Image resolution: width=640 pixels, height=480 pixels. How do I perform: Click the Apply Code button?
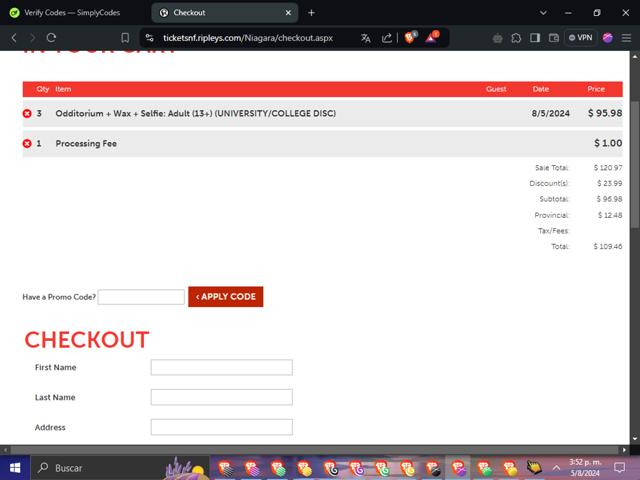pyautogui.click(x=226, y=297)
